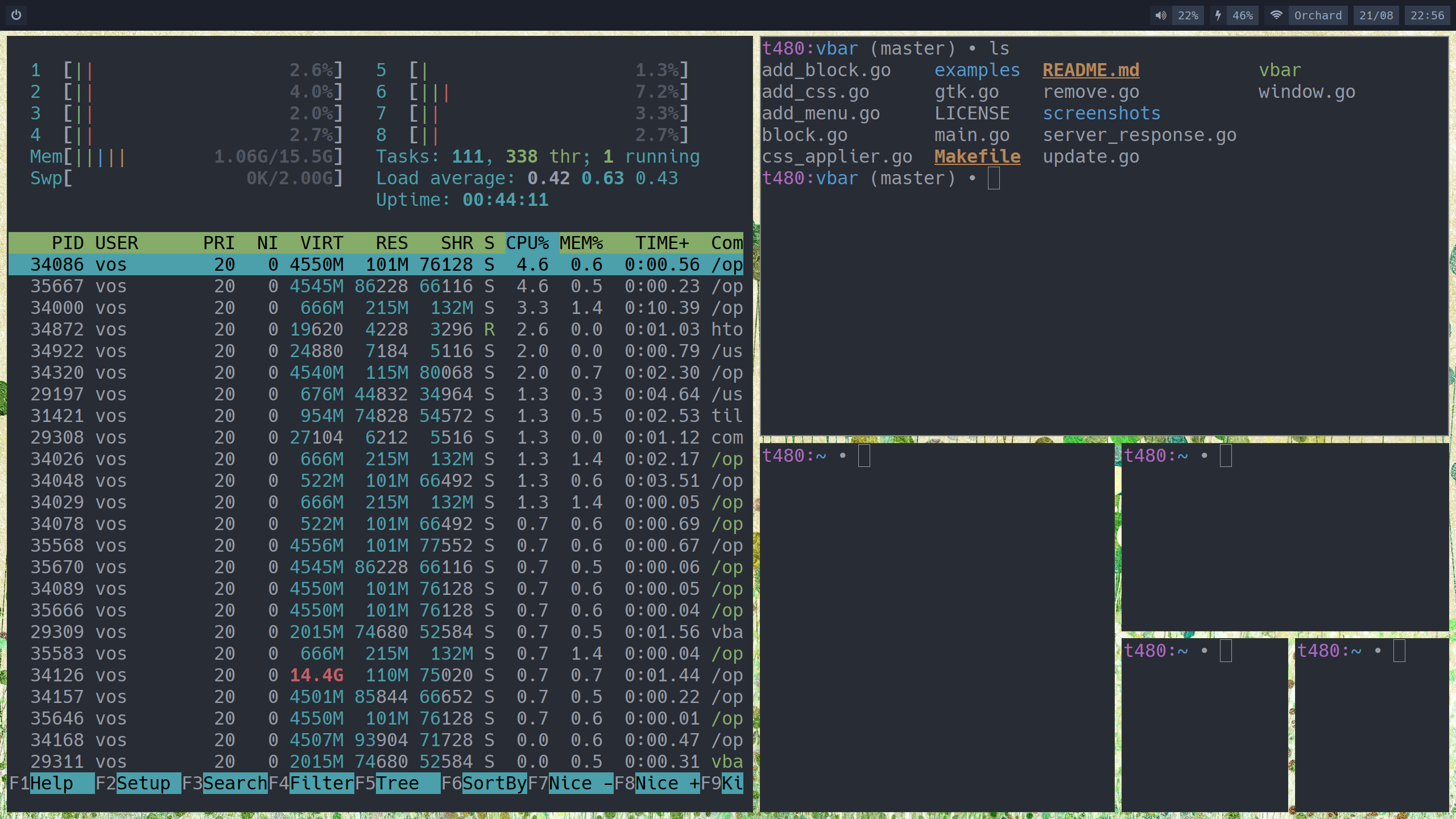1456x819 pixels.
Task: Click README.md in the ls output
Action: (x=1090, y=70)
